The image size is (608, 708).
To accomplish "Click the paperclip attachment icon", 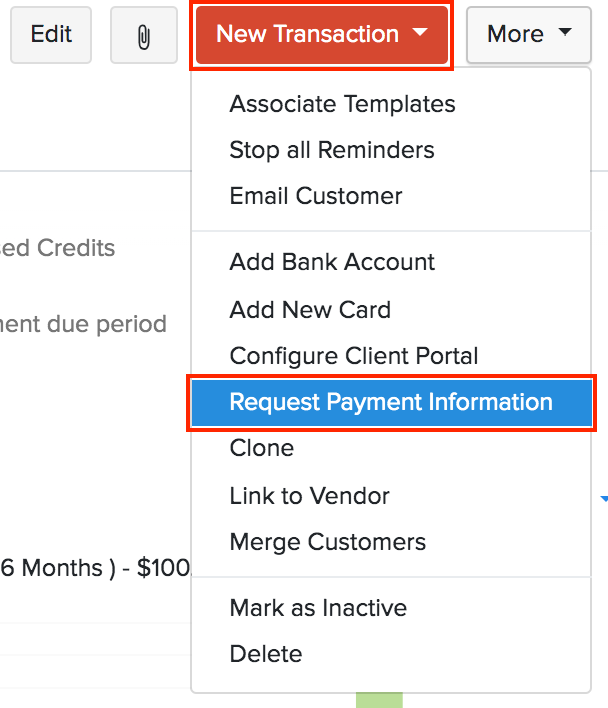I will [x=144, y=35].
